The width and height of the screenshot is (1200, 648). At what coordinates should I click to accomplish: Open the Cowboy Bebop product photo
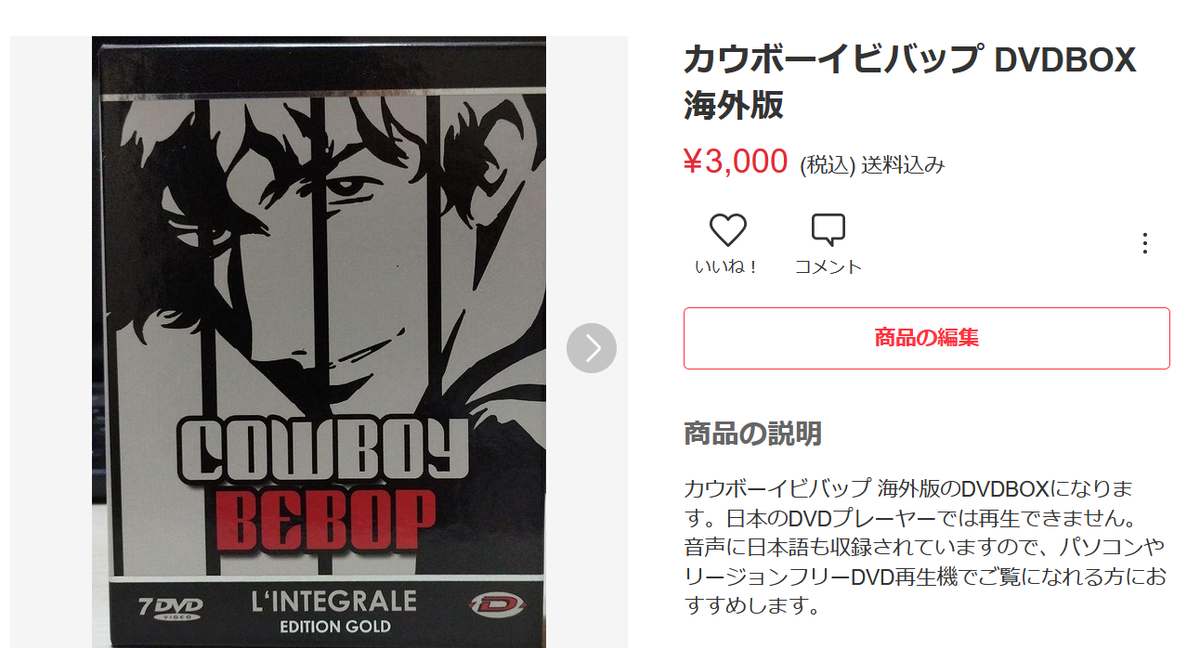coord(319,342)
